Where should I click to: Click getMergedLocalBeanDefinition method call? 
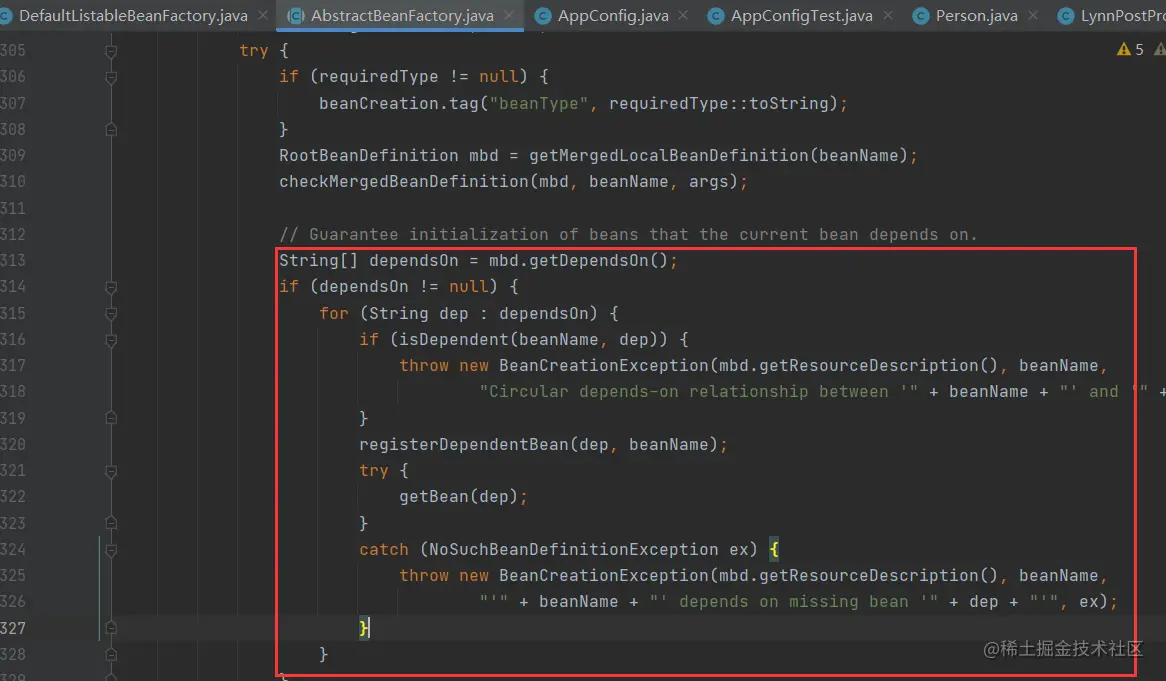(669, 155)
